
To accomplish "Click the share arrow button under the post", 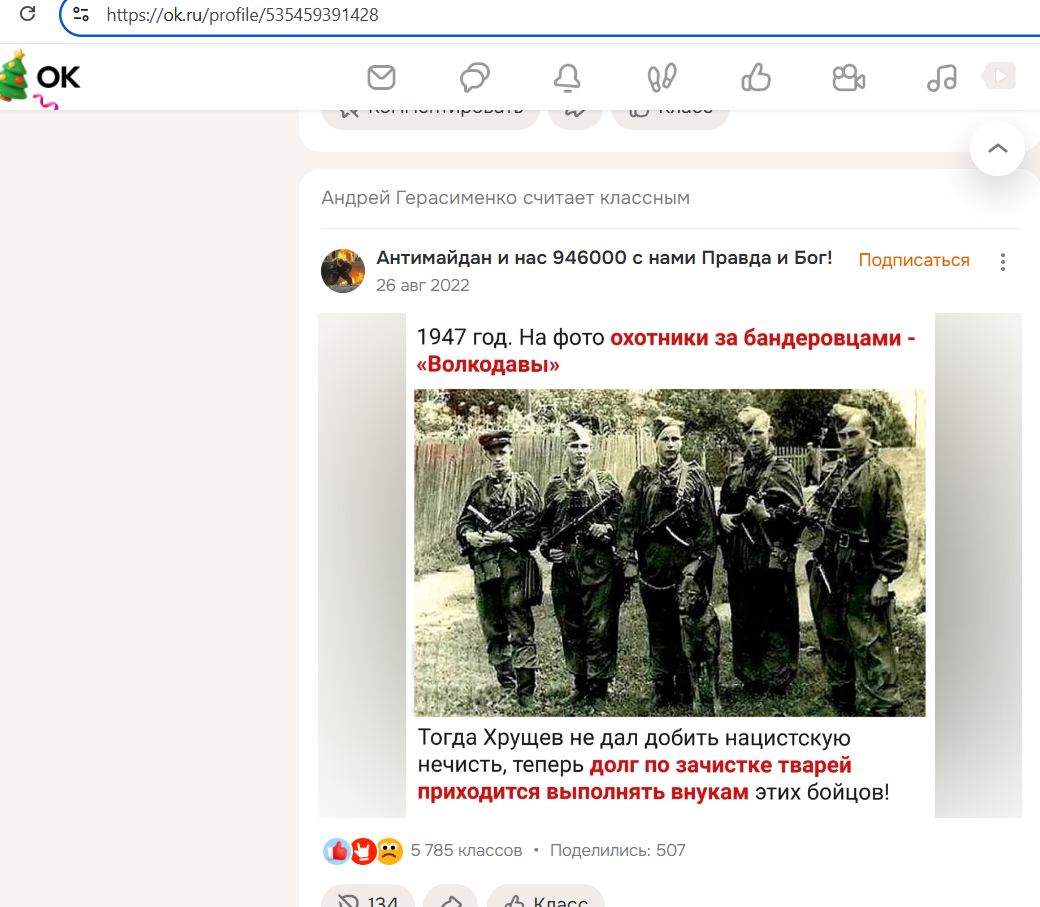I will (x=451, y=899).
